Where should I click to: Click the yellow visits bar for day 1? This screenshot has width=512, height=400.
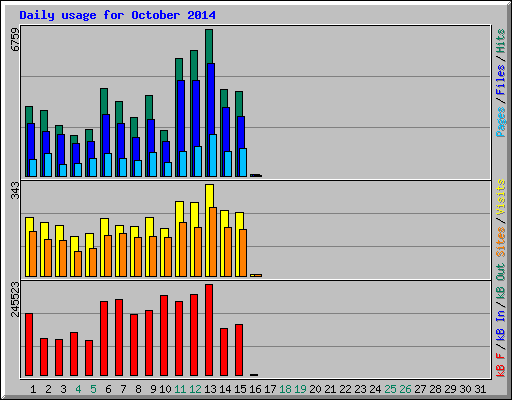click(29, 224)
